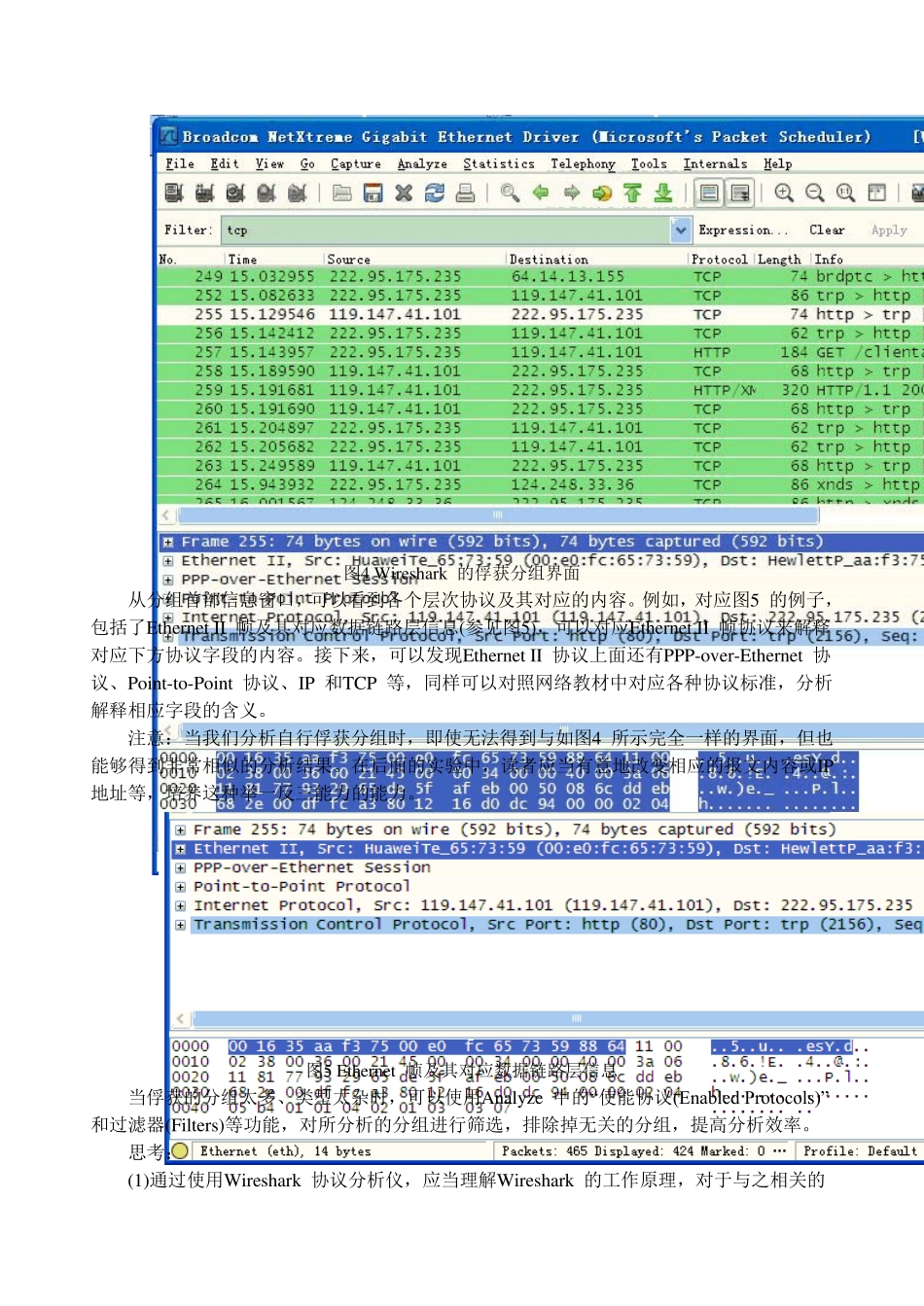Open capture options toolbar icon
Viewport: 924px width, 1306px height.
pyautogui.click(x=204, y=193)
